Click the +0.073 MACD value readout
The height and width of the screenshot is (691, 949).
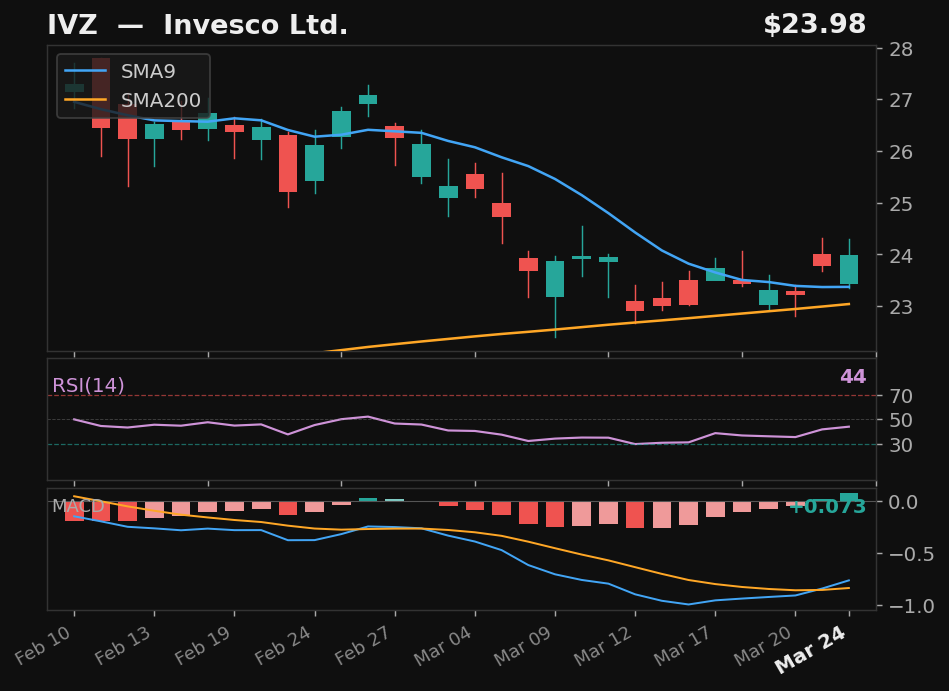click(x=831, y=507)
